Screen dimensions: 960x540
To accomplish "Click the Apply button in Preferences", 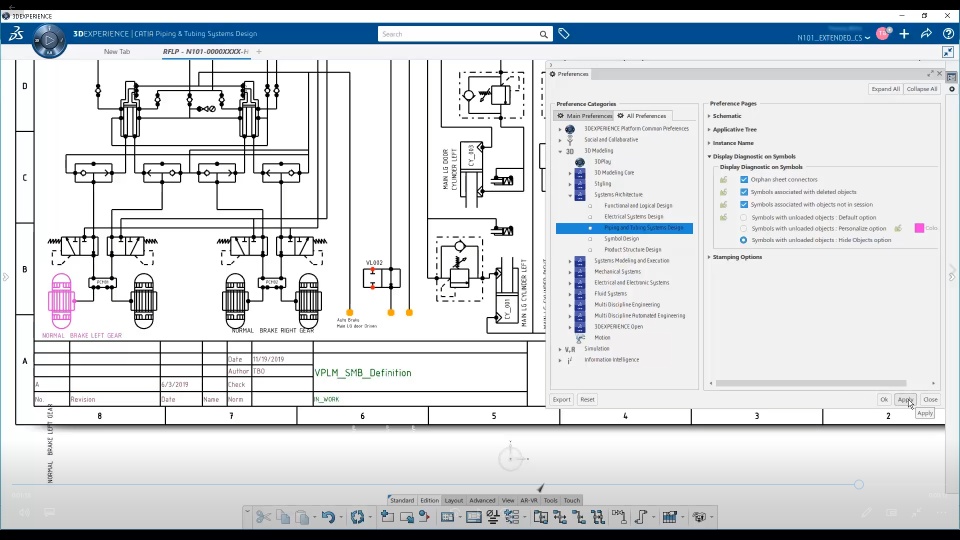I will point(905,399).
